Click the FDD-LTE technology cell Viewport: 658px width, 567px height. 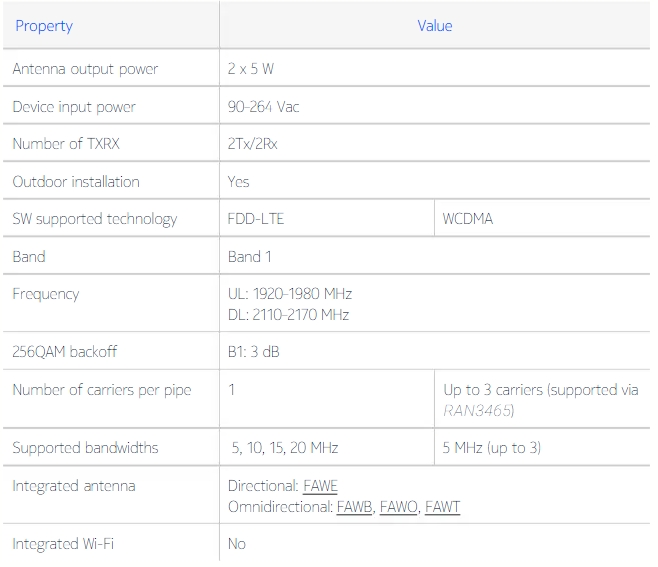tap(256, 219)
